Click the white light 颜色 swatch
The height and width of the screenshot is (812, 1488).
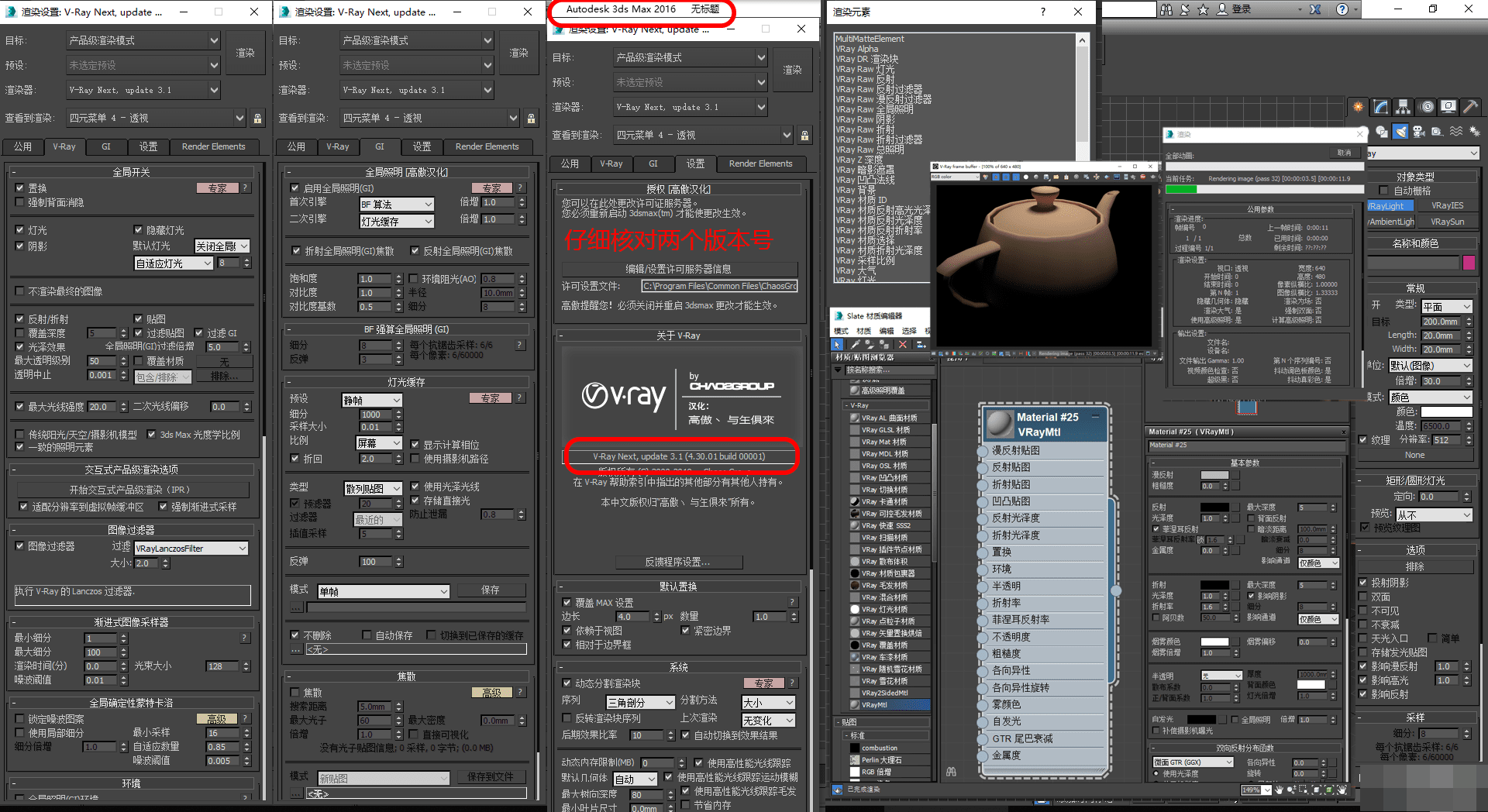pyautogui.click(x=1446, y=411)
